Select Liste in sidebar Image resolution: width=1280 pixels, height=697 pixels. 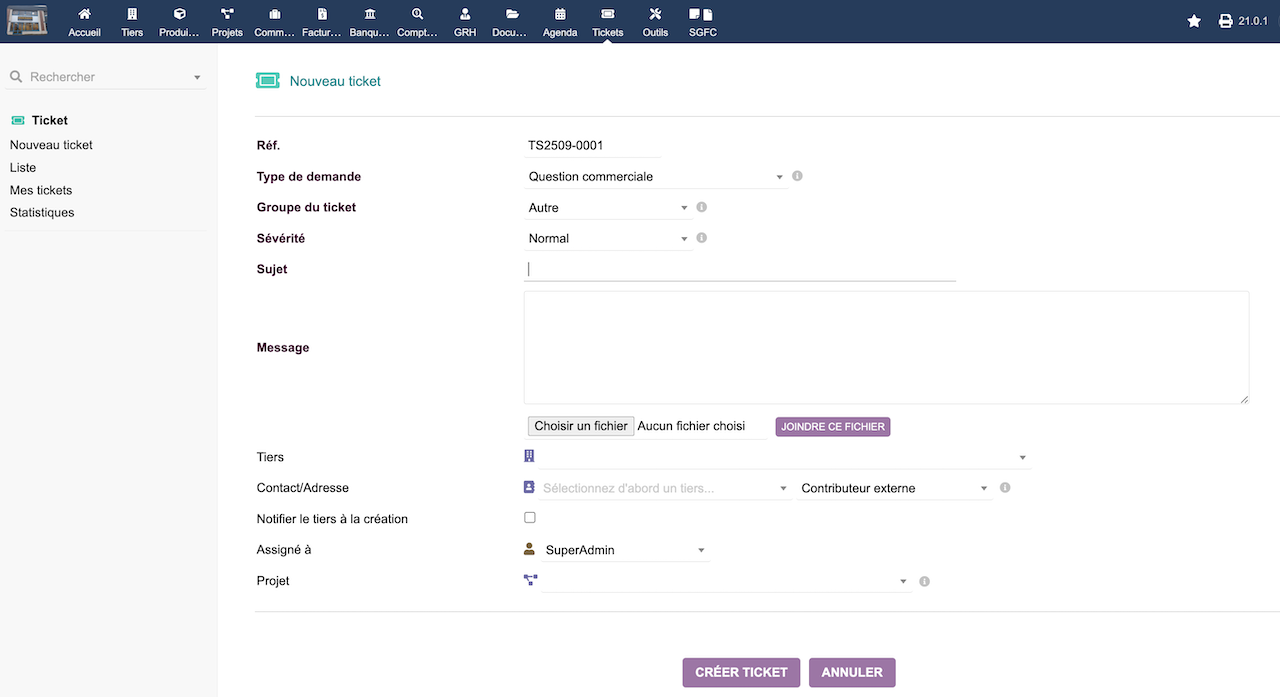coord(23,168)
